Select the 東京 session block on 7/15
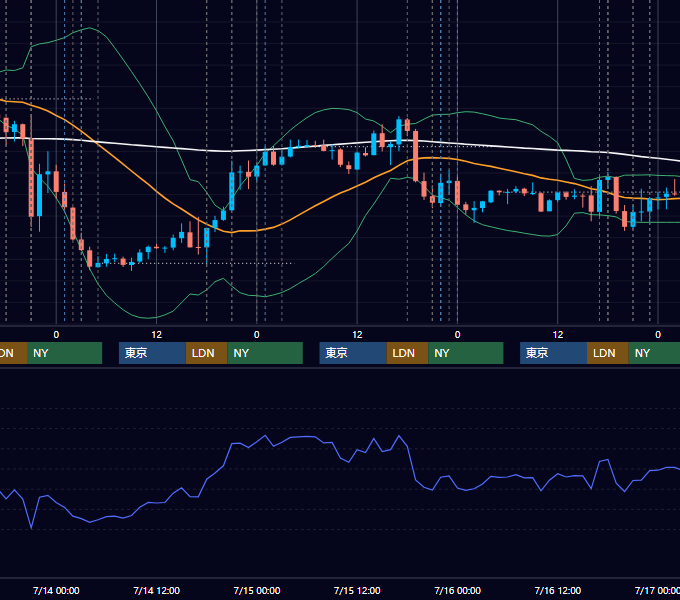 pos(353,353)
